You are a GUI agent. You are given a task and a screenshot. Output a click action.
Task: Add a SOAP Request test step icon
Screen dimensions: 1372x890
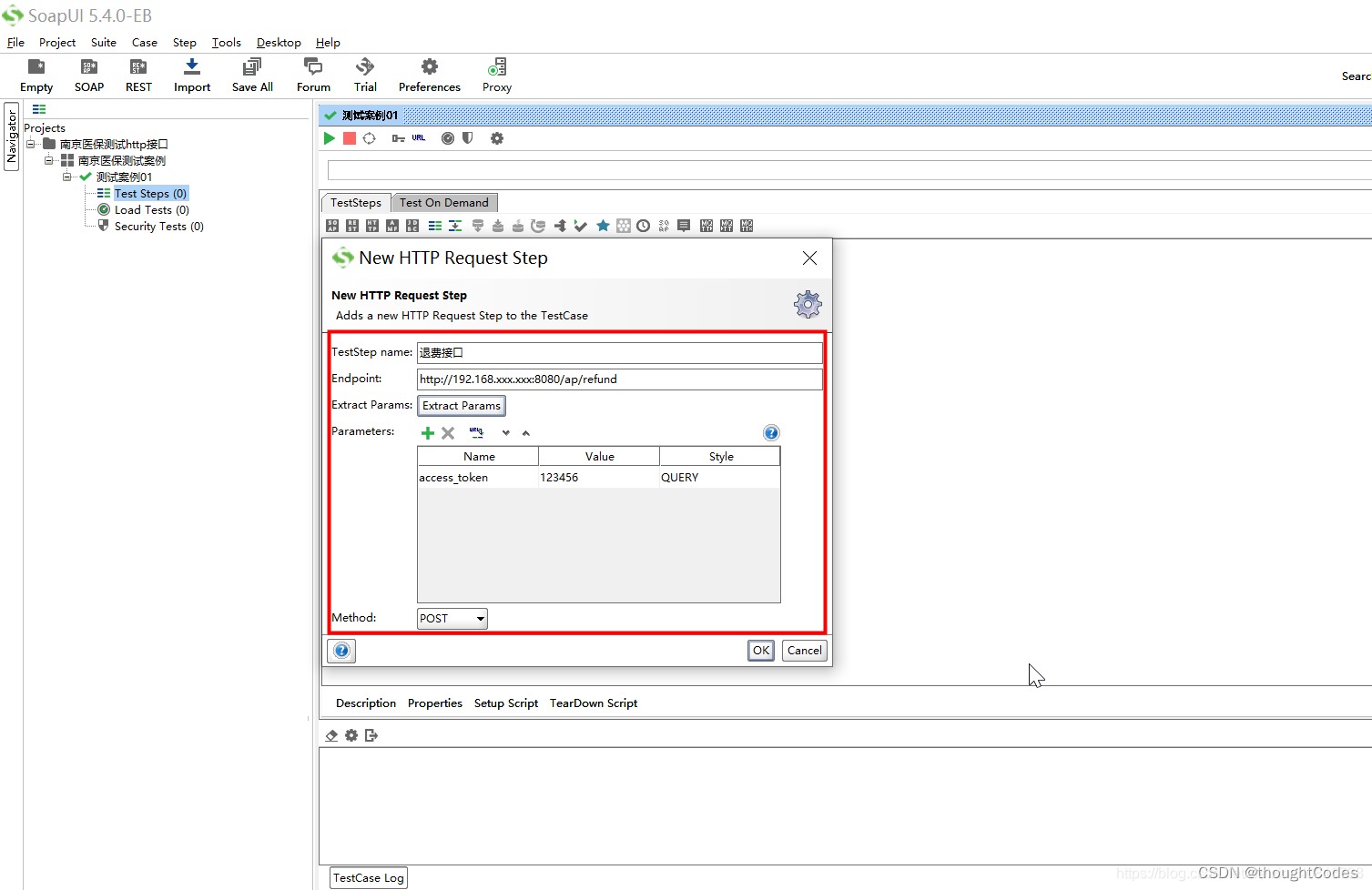[332, 226]
